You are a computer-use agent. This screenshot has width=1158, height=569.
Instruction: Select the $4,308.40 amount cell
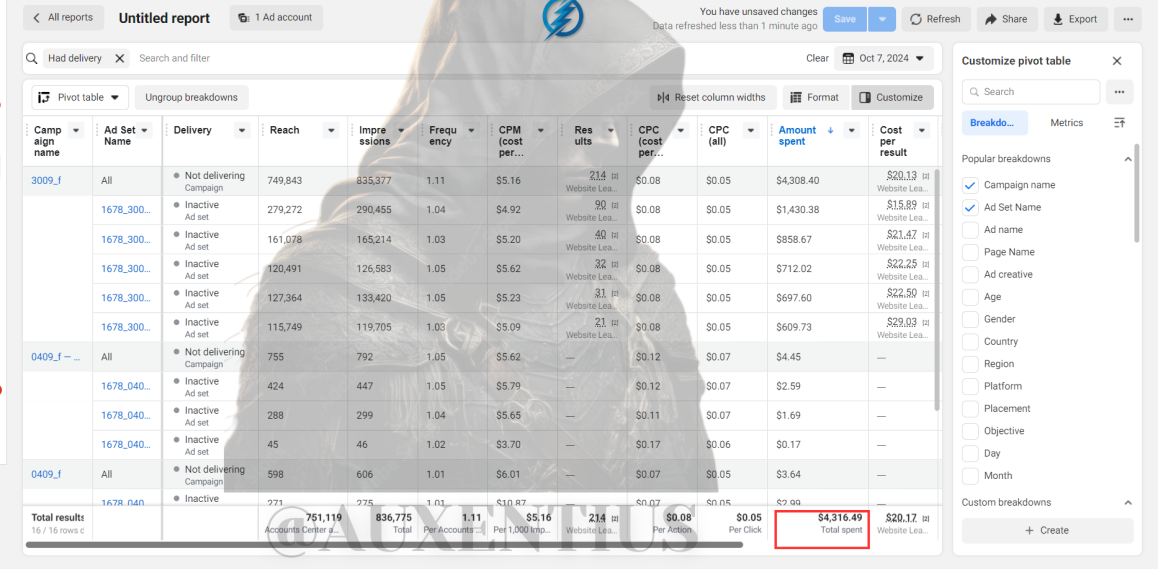[818, 180]
